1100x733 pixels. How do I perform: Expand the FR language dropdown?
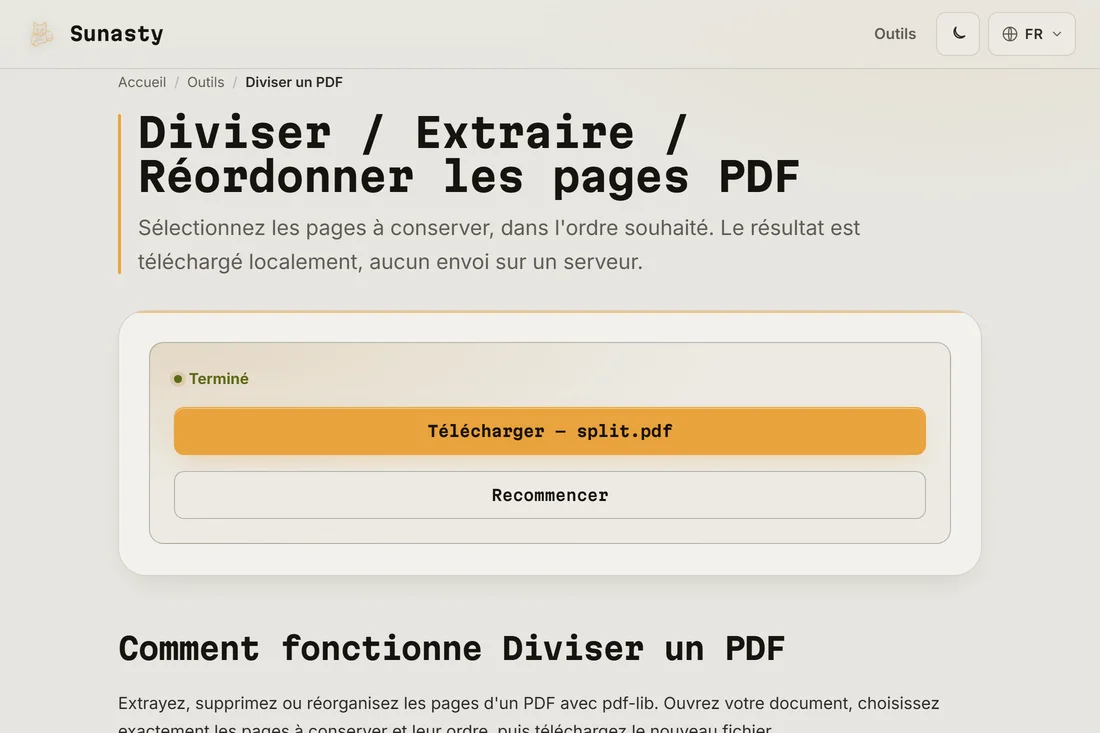click(x=1031, y=34)
